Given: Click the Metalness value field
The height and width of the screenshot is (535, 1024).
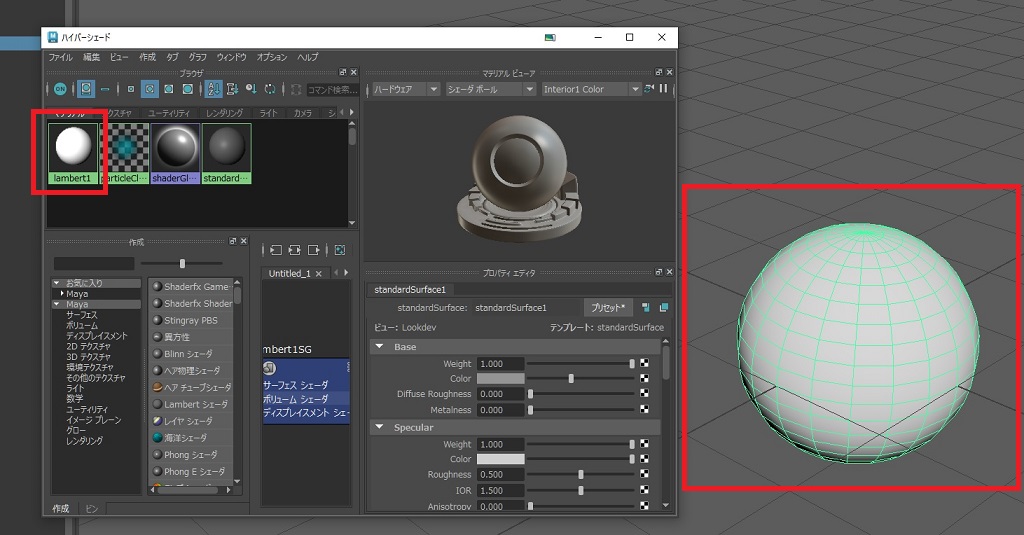Looking at the screenshot, I should [500, 410].
